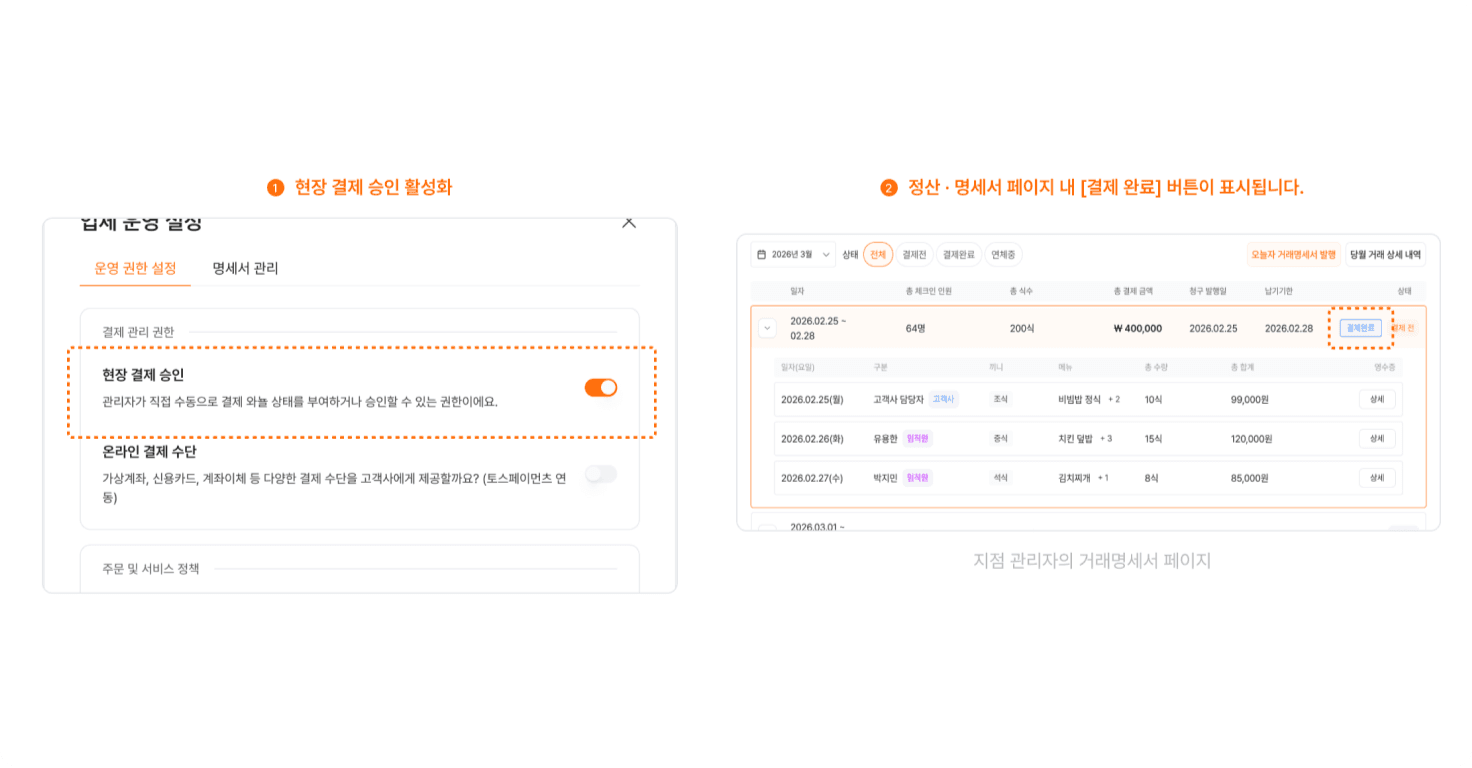Screen dimensions: 1472x768
Task: Click the ₩ 400,000 total amount
Action: pyautogui.click(x=1138, y=328)
